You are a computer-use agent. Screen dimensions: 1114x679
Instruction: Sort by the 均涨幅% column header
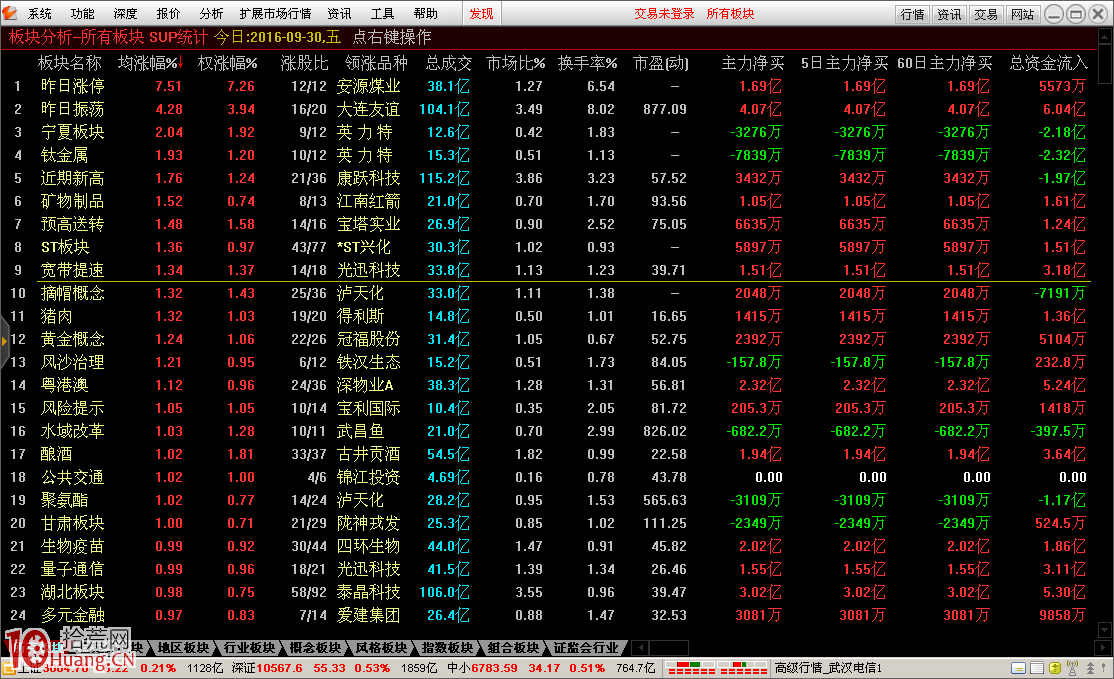[x=150, y=63]
